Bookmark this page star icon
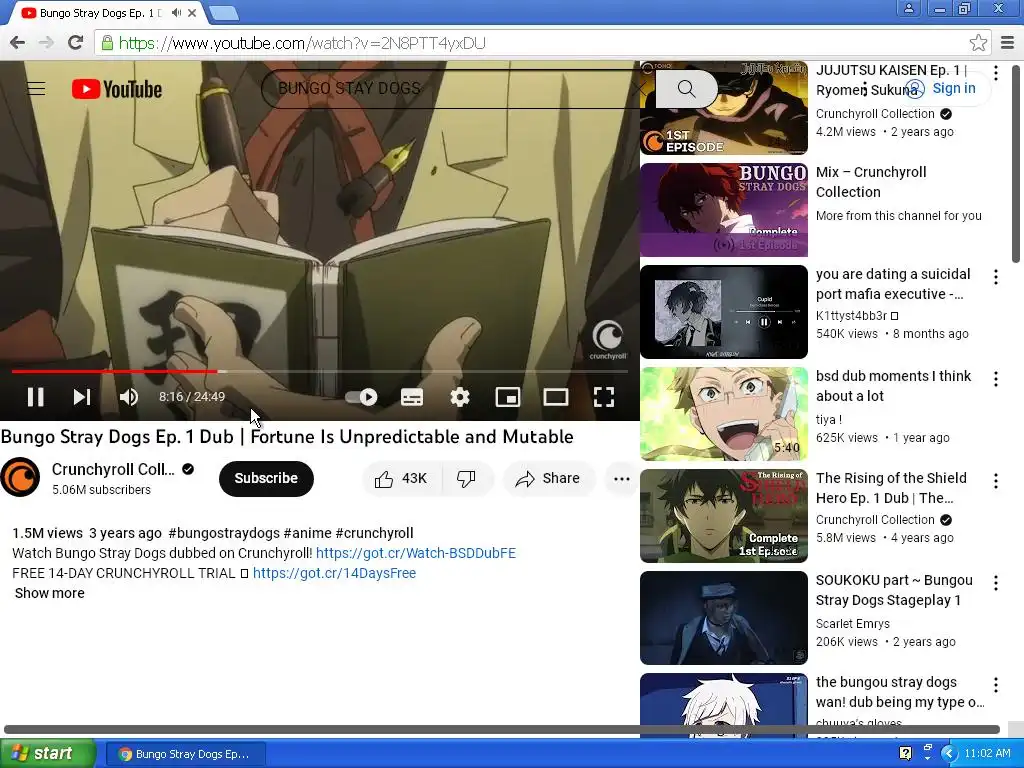The height and width of the screenshot is (768, 1024). click(x=978, y=43)
